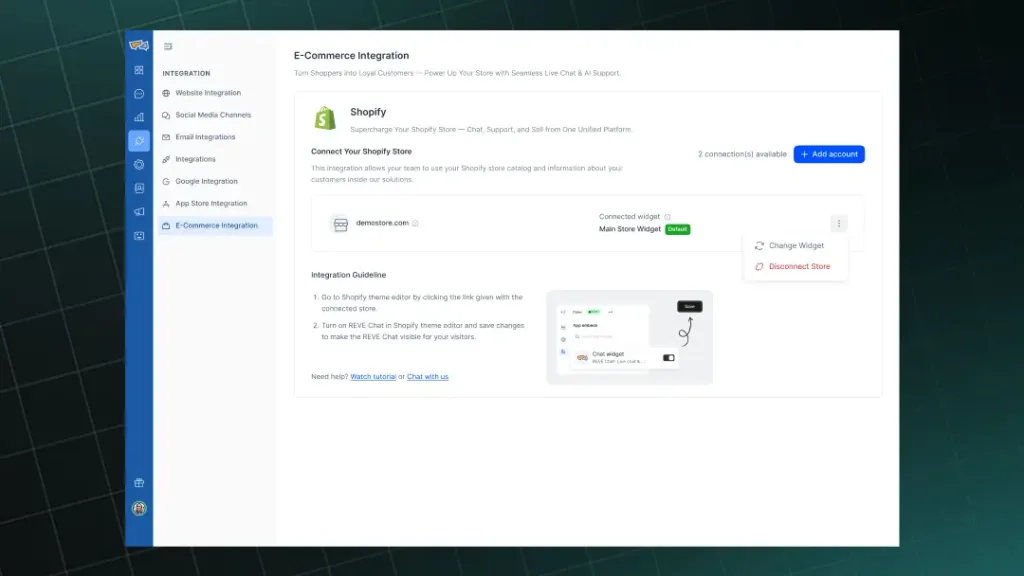Click the settings gear icon in sidebar

[x=139, y=164]
